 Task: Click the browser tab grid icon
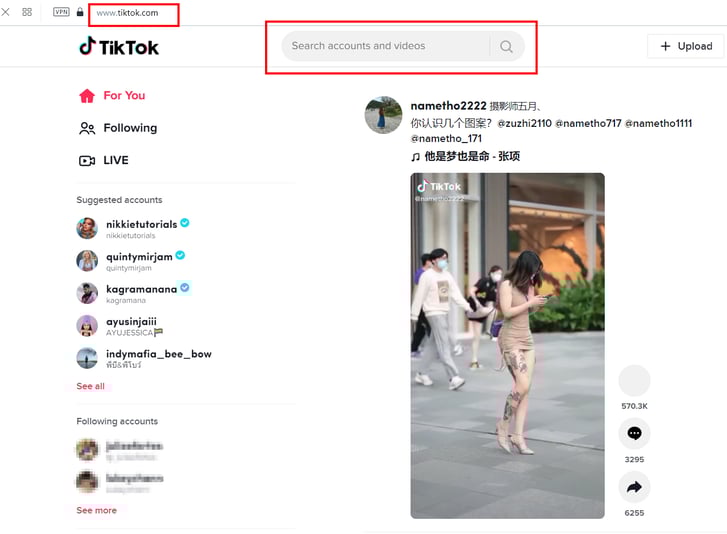(27, 13)
